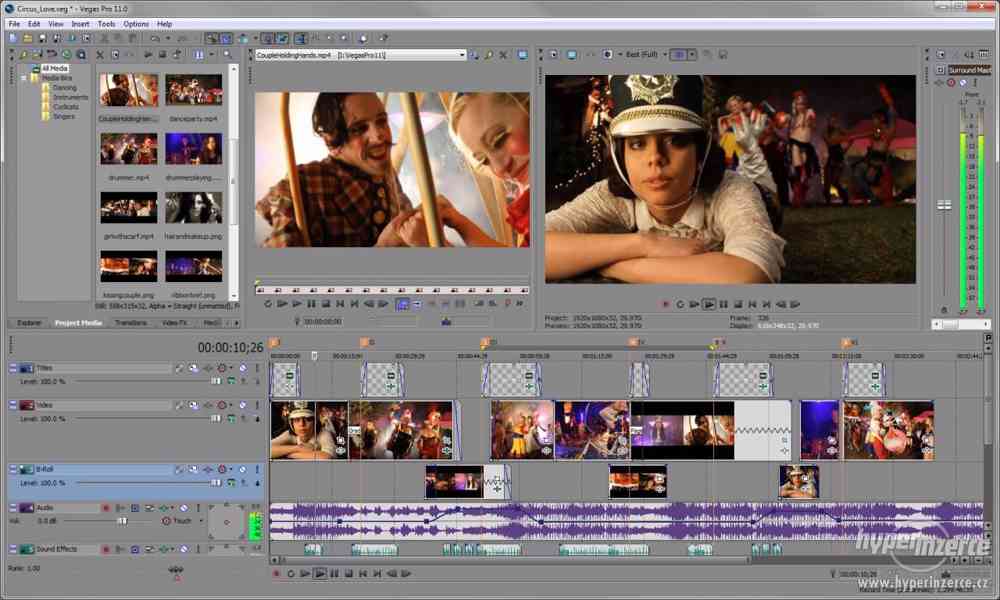Expand the Media Bins tree node
The width and height of the screenshot is (1000, 600).
point(23,78)
